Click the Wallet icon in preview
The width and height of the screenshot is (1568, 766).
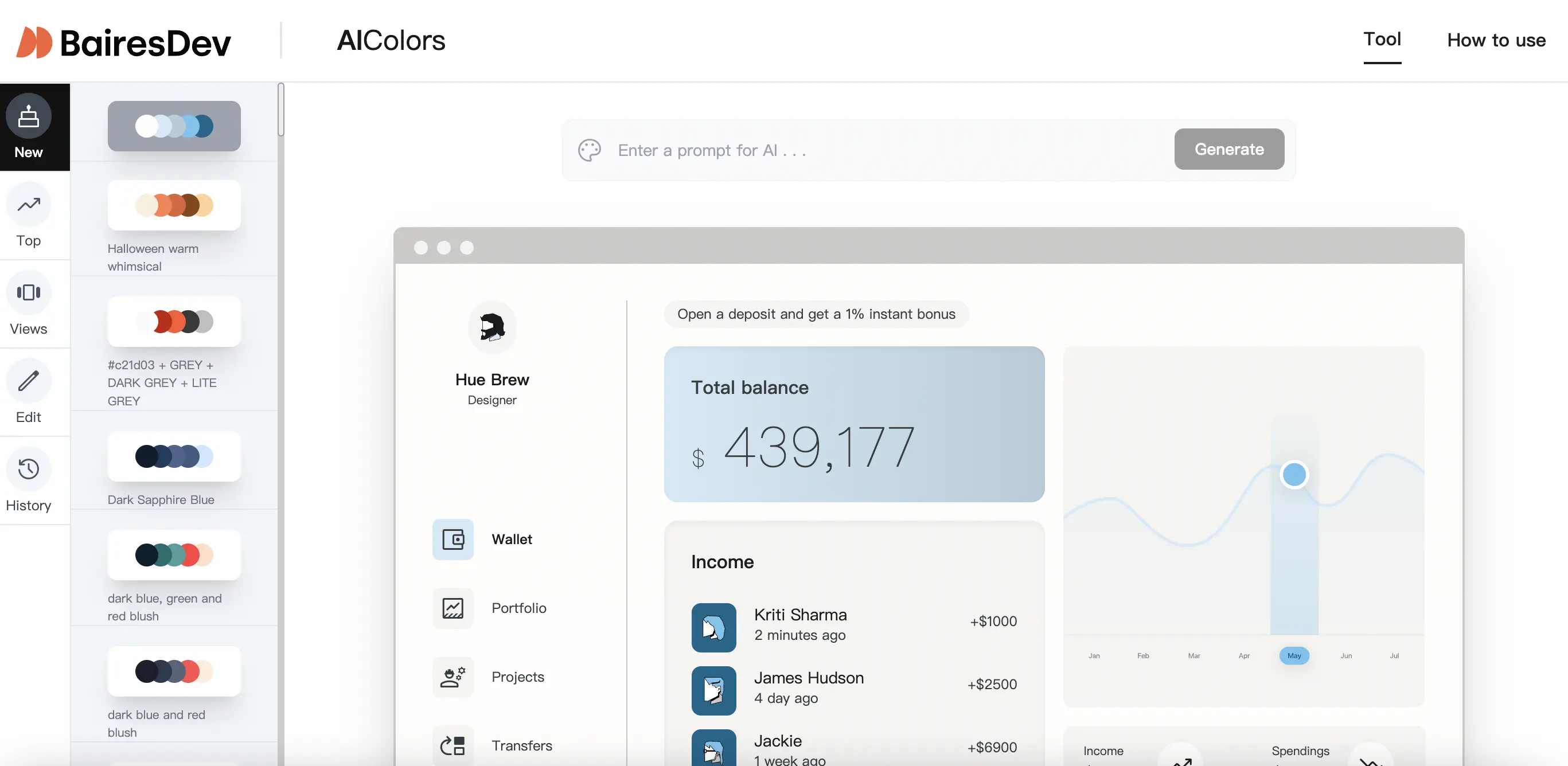tap(453, 539)
